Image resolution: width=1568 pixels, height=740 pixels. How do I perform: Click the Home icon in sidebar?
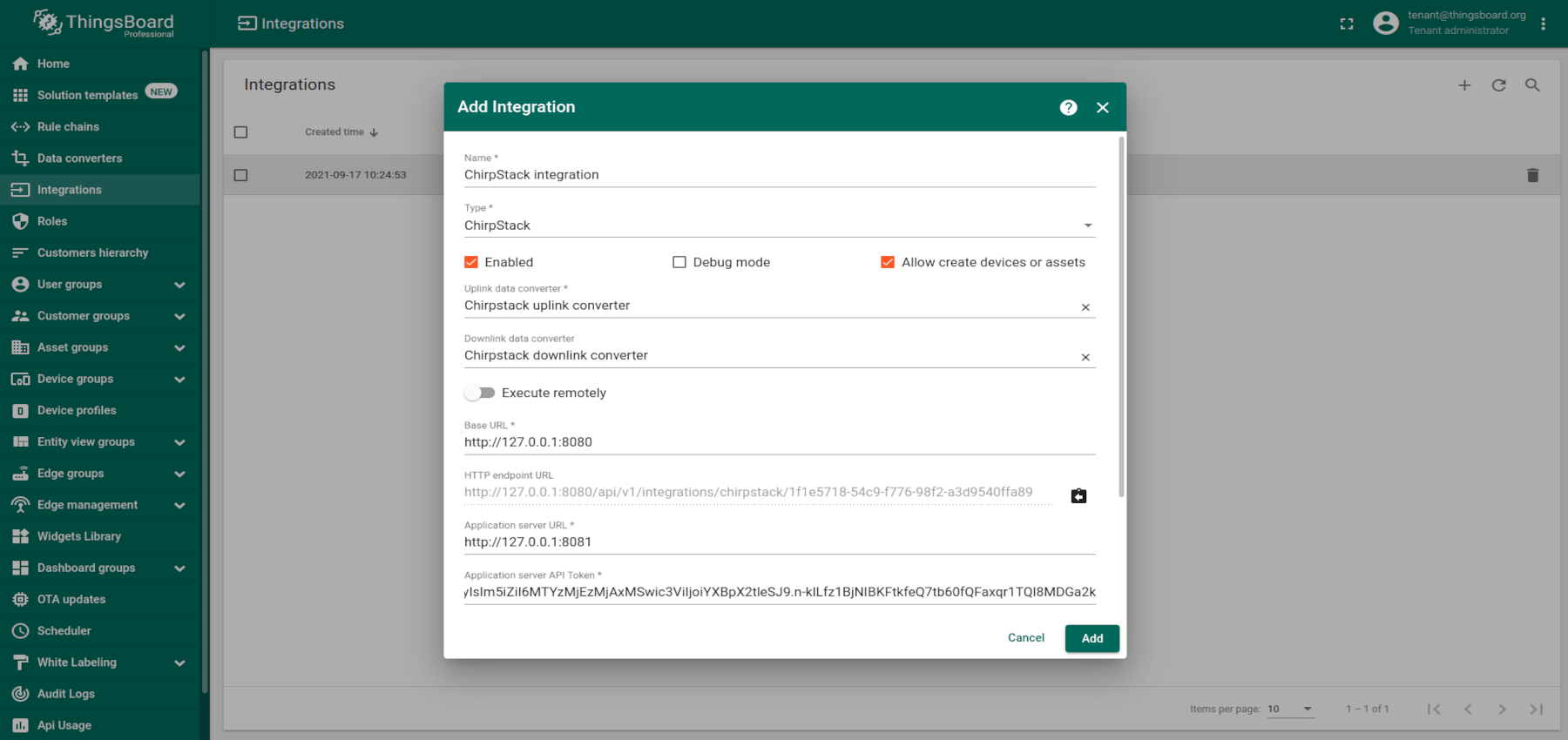coord(20,64)
